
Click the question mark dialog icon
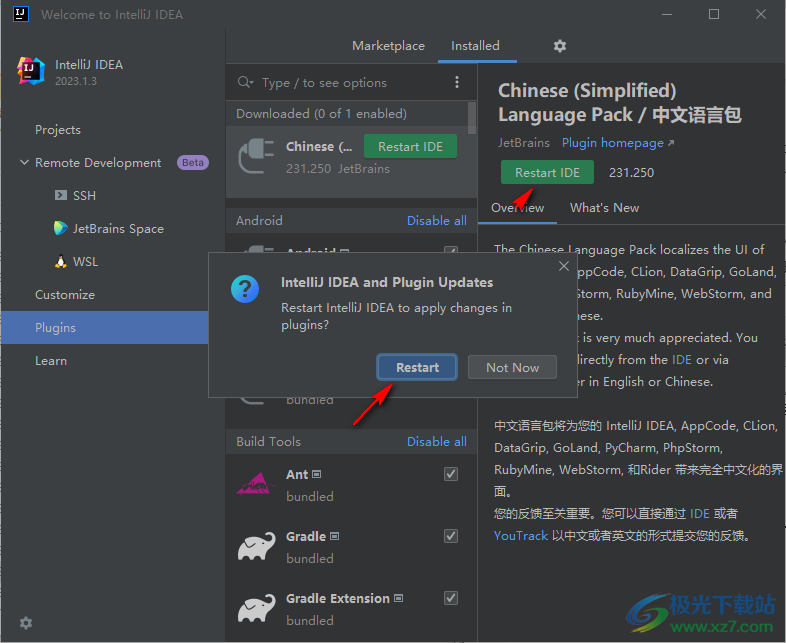coord(245,289)
